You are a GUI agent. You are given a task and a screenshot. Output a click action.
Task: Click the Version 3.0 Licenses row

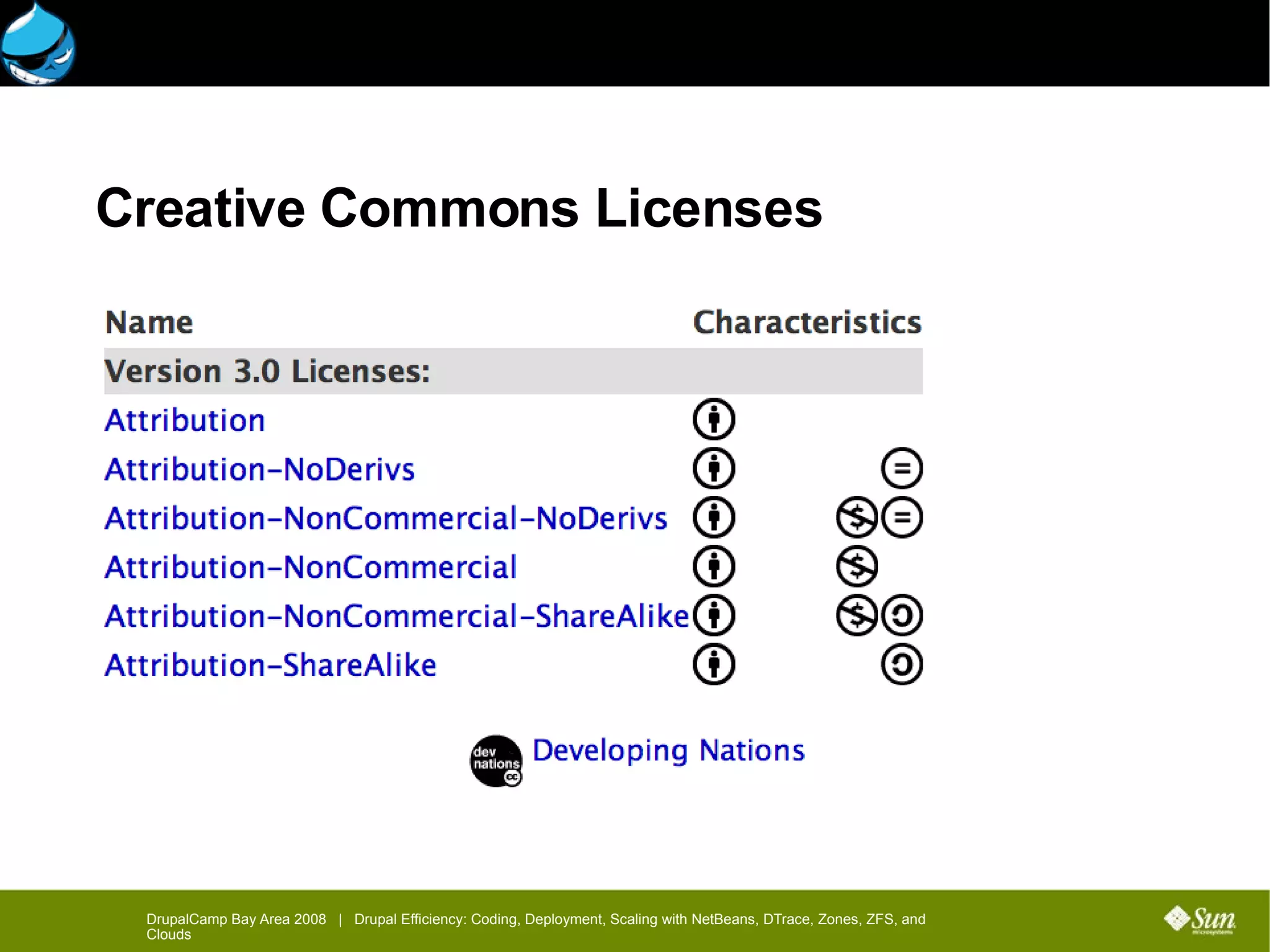513,371
